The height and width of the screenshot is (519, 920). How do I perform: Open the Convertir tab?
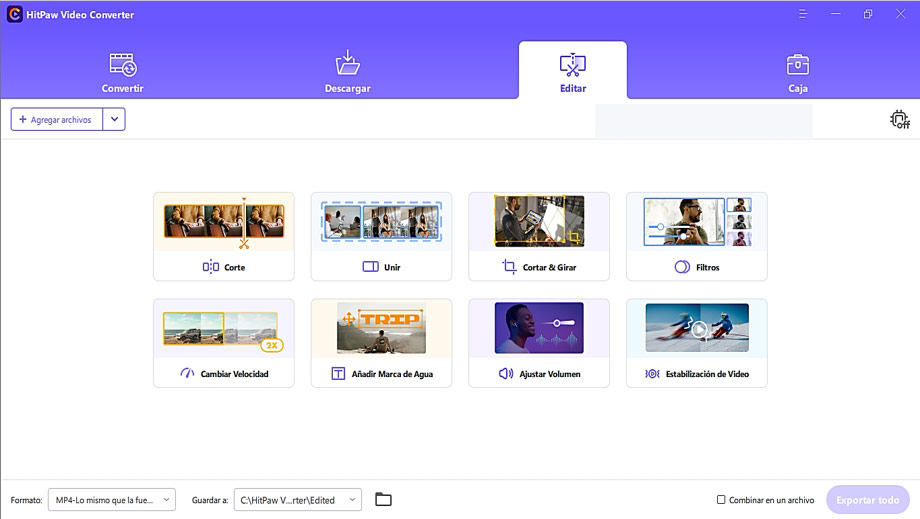[x=122, y=72]
